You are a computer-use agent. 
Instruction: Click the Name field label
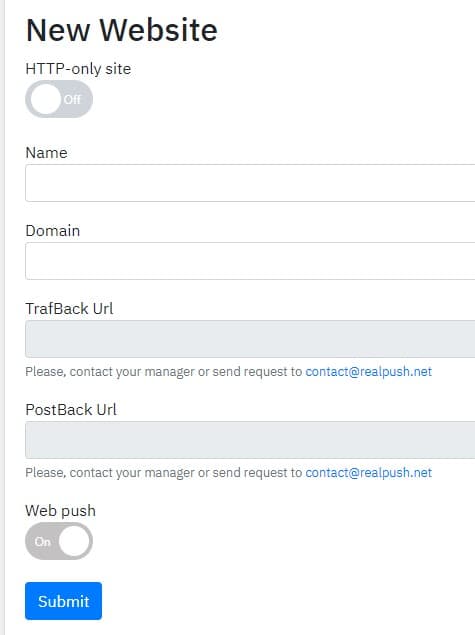[x=46, y=153]
